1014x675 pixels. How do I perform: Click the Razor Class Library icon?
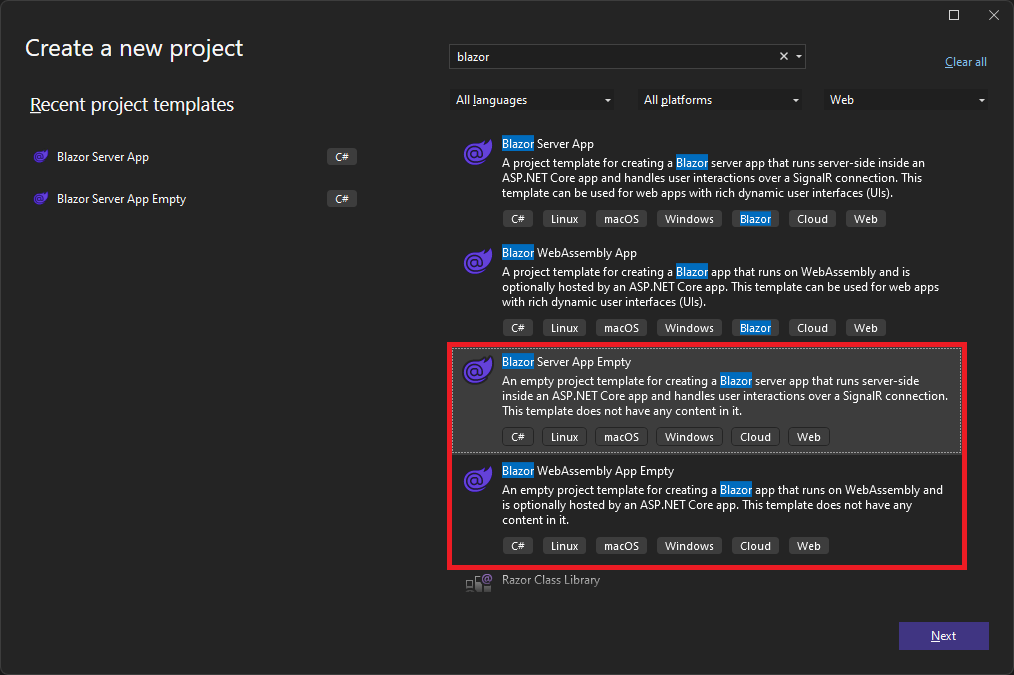(x=479, y=583)
